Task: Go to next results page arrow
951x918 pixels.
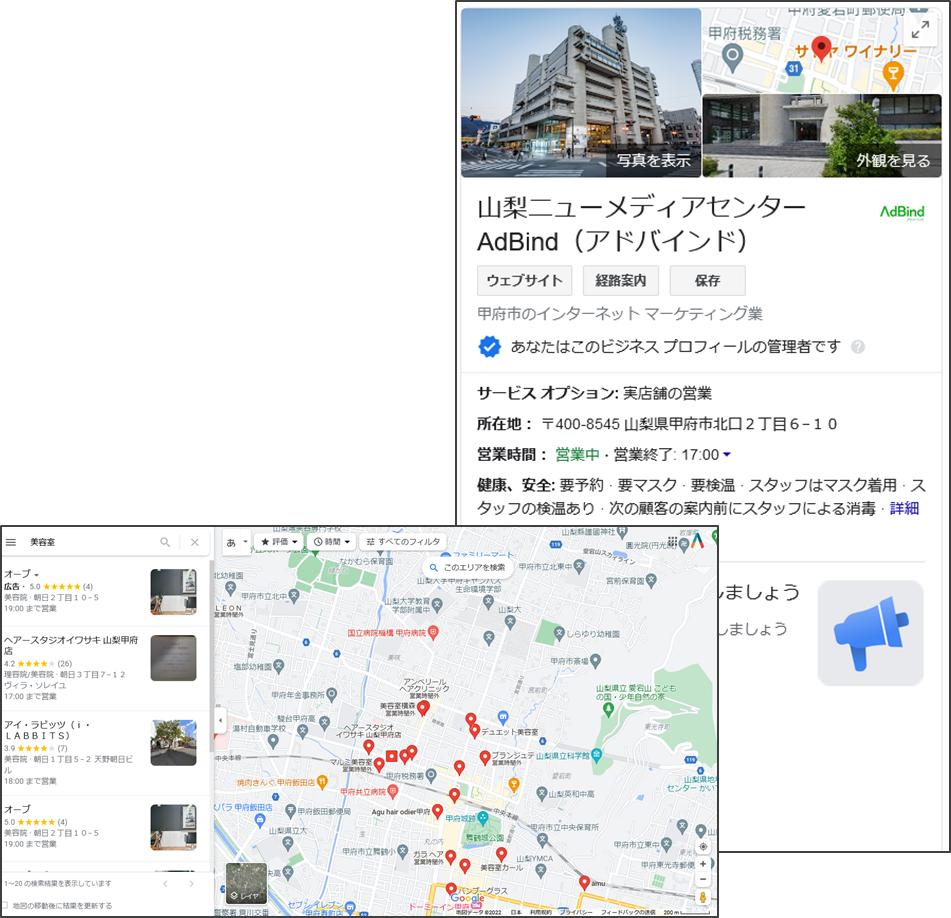Action: tap(191, 883)
